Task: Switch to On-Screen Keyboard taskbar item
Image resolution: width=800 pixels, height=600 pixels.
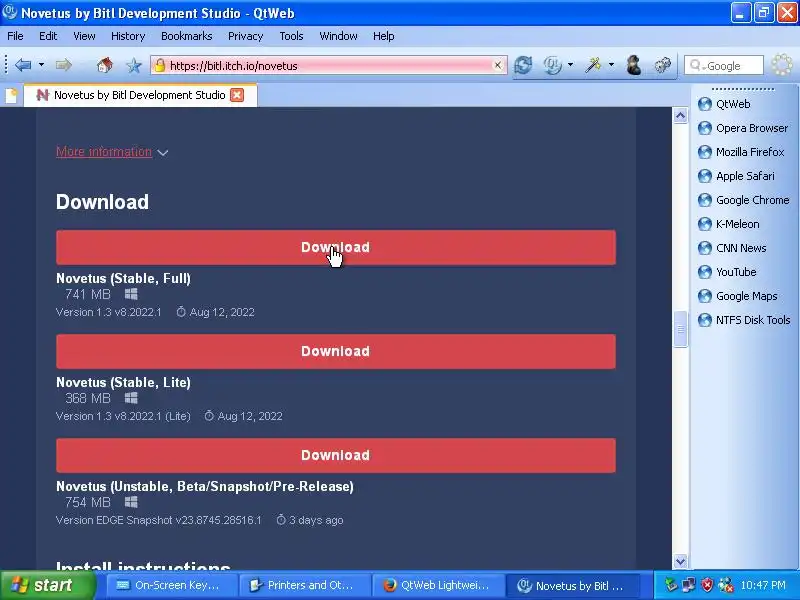Action: [x=170, y=586]
